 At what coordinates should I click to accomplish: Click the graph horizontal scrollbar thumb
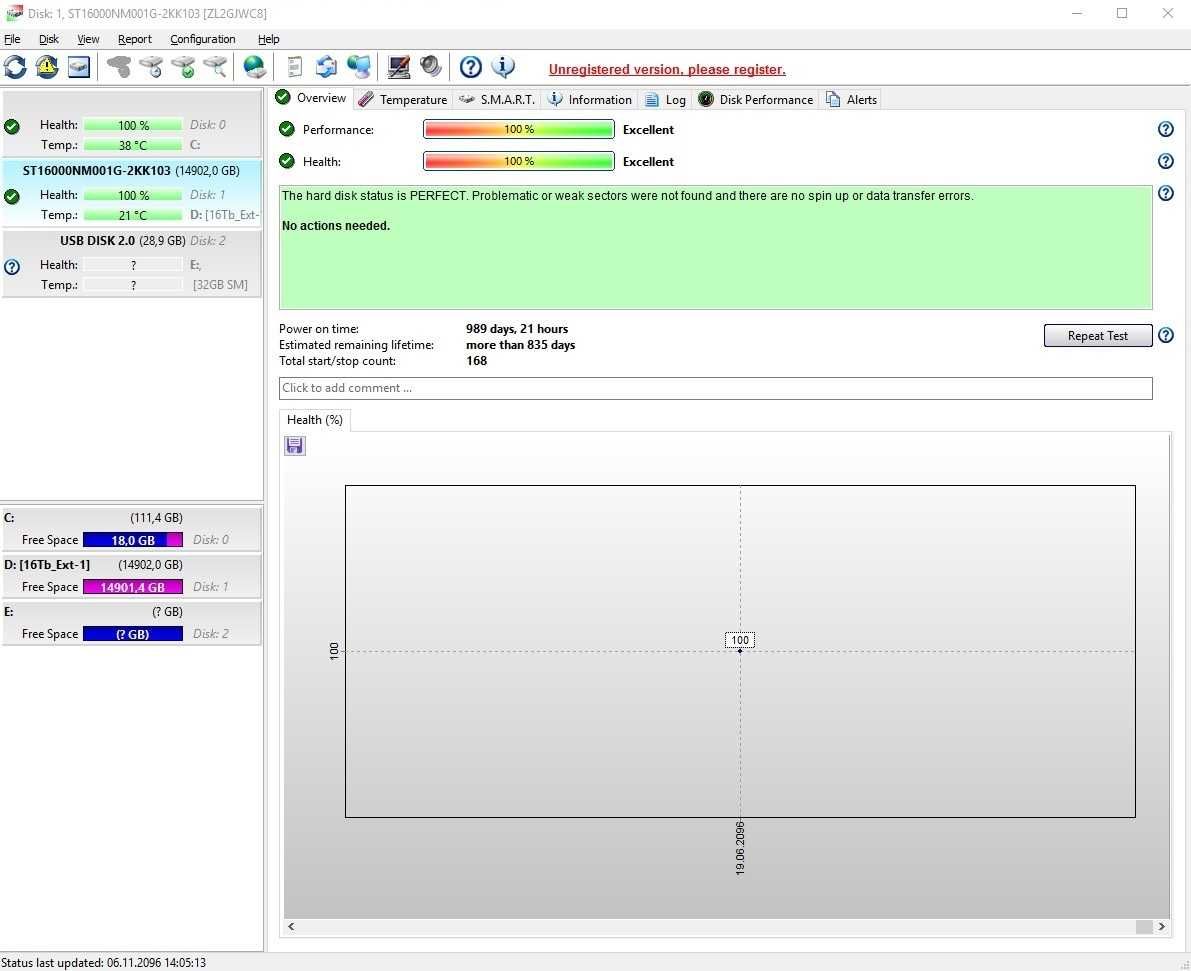1144,926
